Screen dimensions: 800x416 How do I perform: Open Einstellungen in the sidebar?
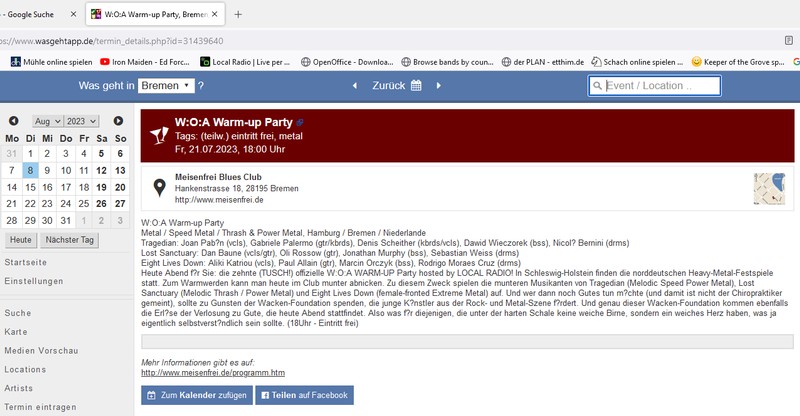click(x=34, y=281)
